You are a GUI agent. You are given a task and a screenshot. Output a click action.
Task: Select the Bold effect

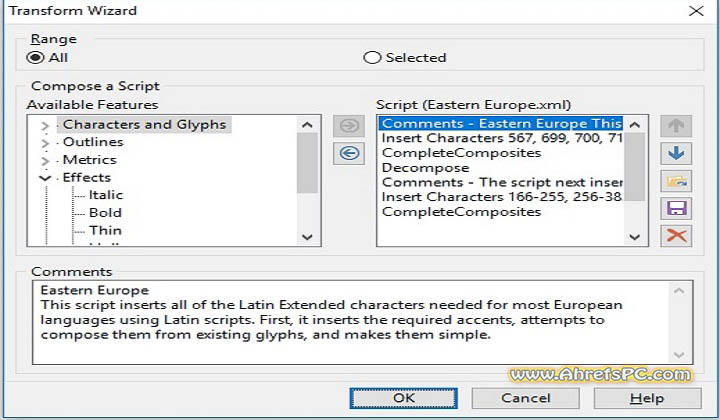[105, 213]
